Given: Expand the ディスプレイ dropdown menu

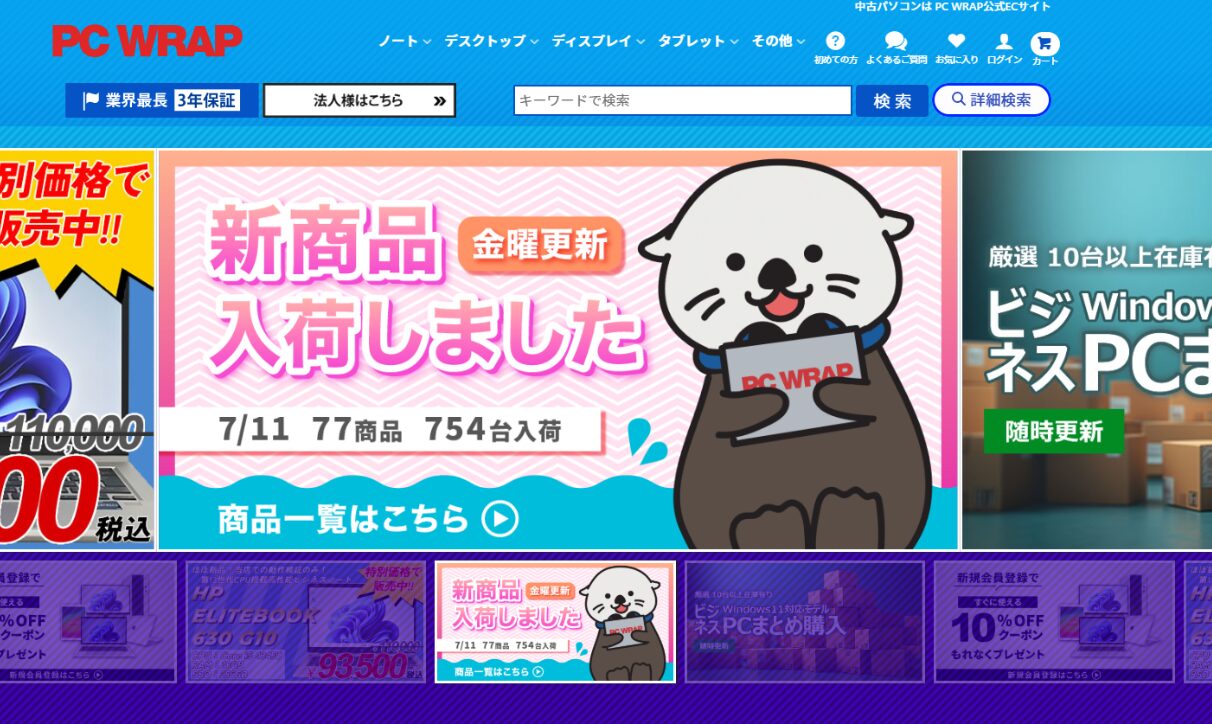Looking at the screenshot, I should coord(598,41).
